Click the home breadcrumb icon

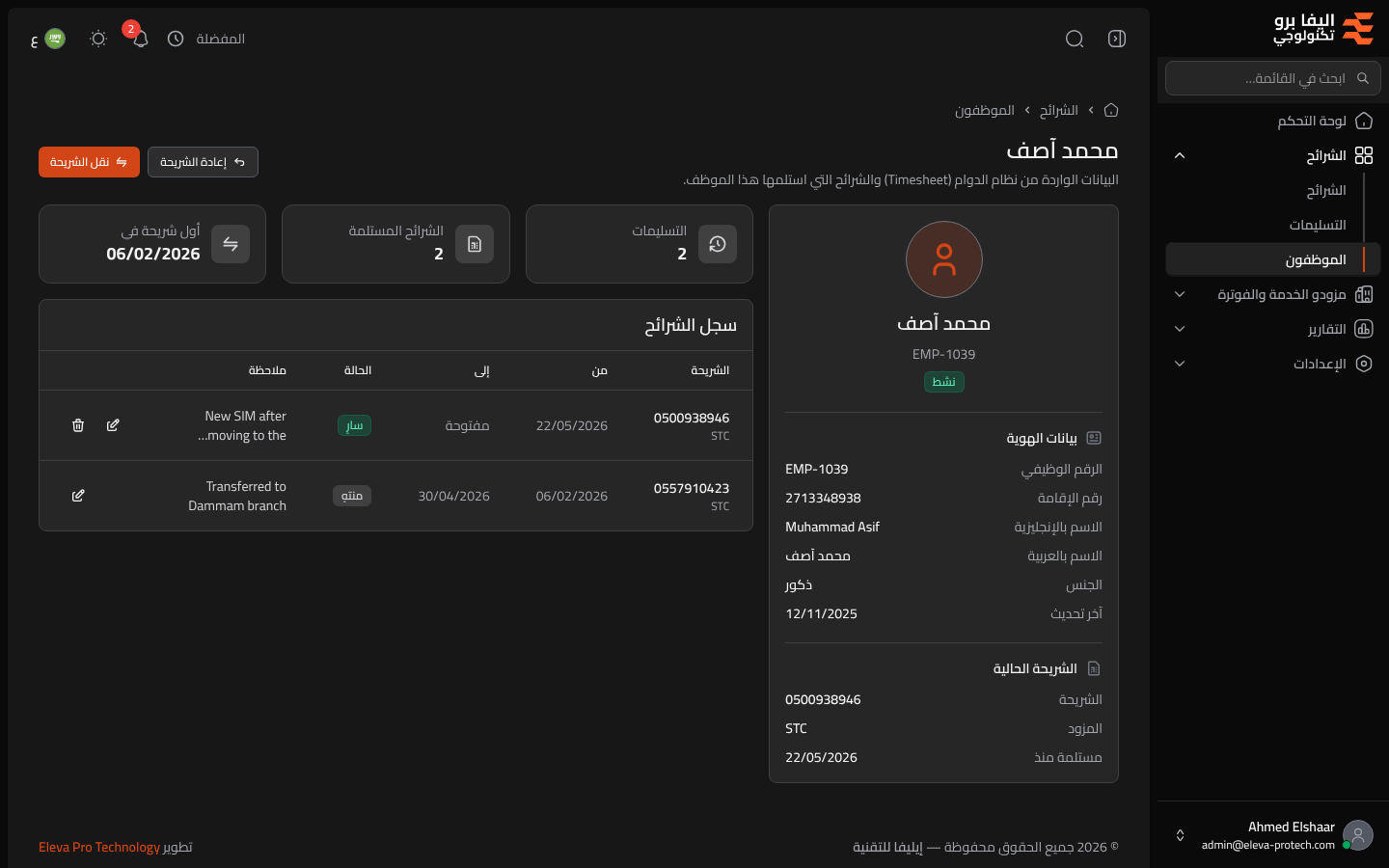pyautogui.click(x=1111, y=110)
